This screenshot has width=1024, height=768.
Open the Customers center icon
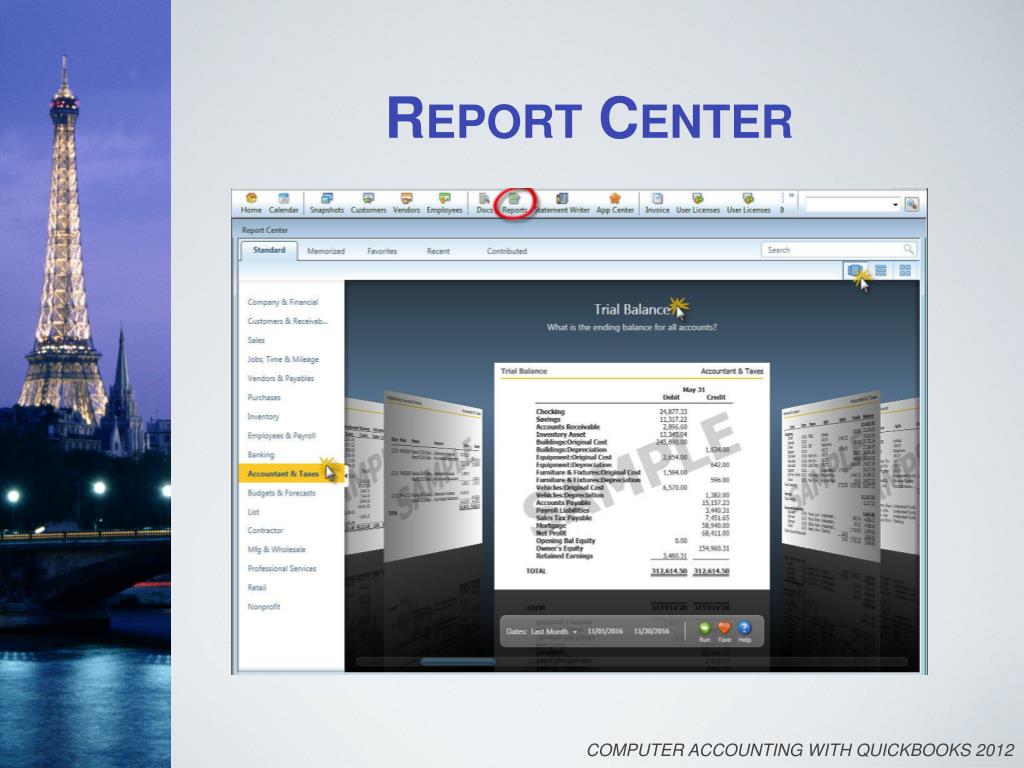point(368,203)
